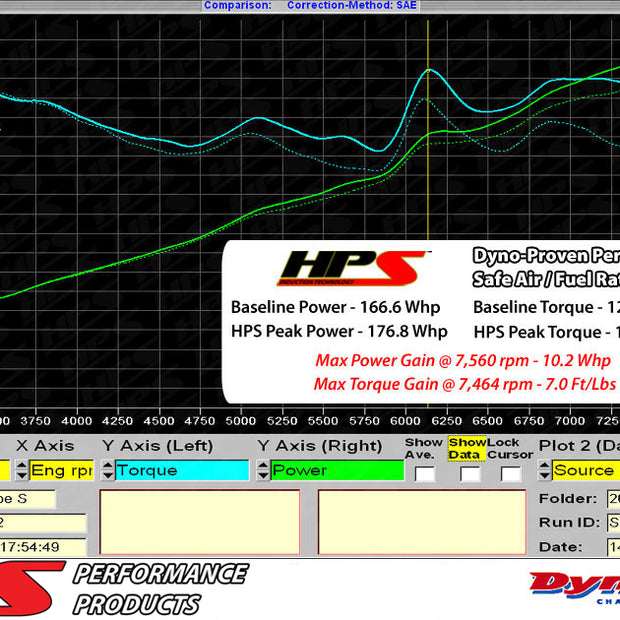
Task: Click the 4500 rpm axis label
Action: click(x=159, y=421)
